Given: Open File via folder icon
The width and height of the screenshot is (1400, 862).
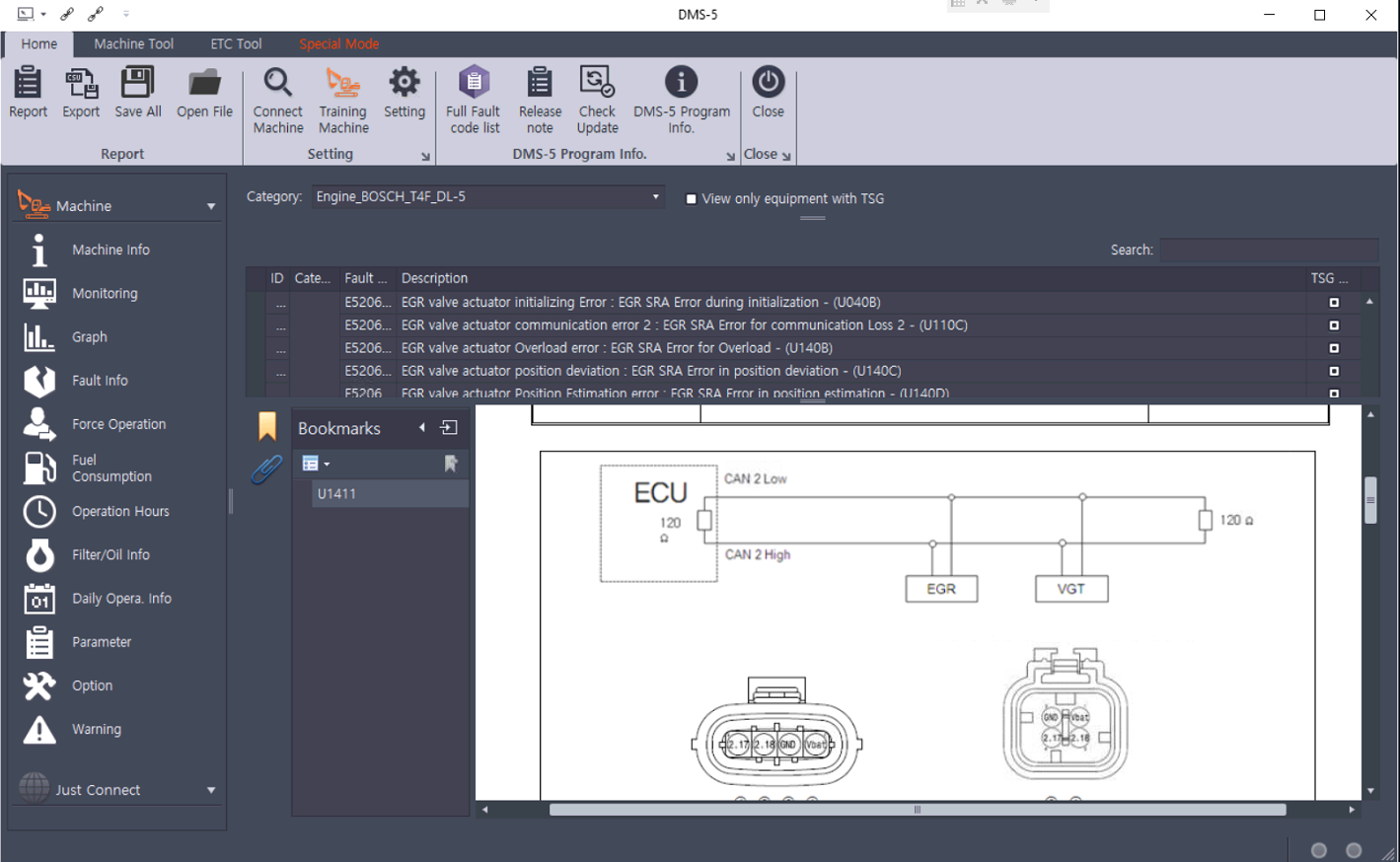Looking at the screenshot, I should coord(205,83).
